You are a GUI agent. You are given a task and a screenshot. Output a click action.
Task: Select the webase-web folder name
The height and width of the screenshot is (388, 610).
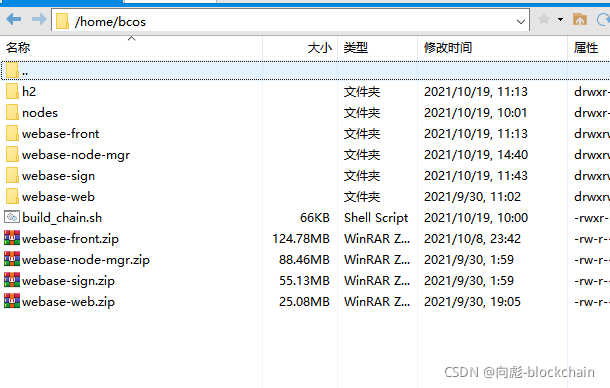pyautogui.click(x=58, y=197)
